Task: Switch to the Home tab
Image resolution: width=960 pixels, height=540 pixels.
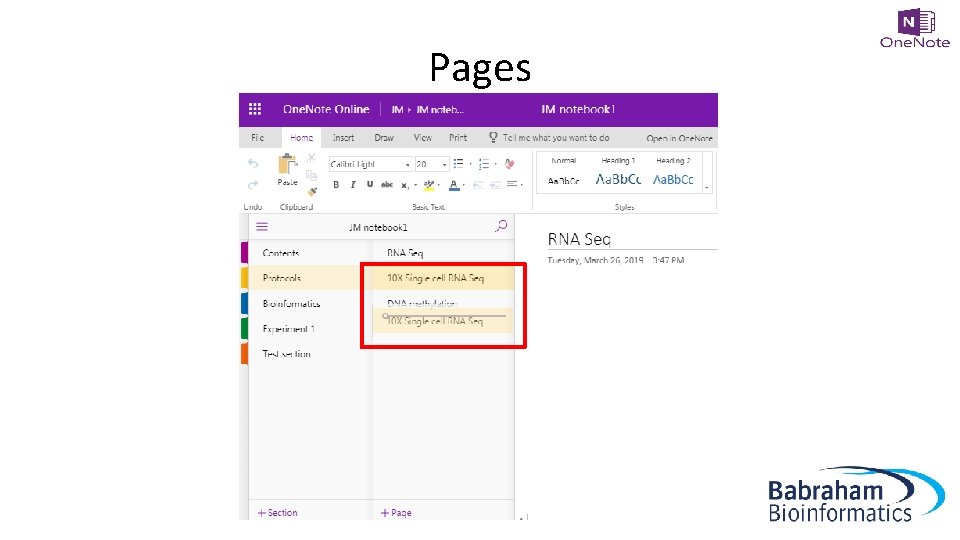Action: point(301,138)
